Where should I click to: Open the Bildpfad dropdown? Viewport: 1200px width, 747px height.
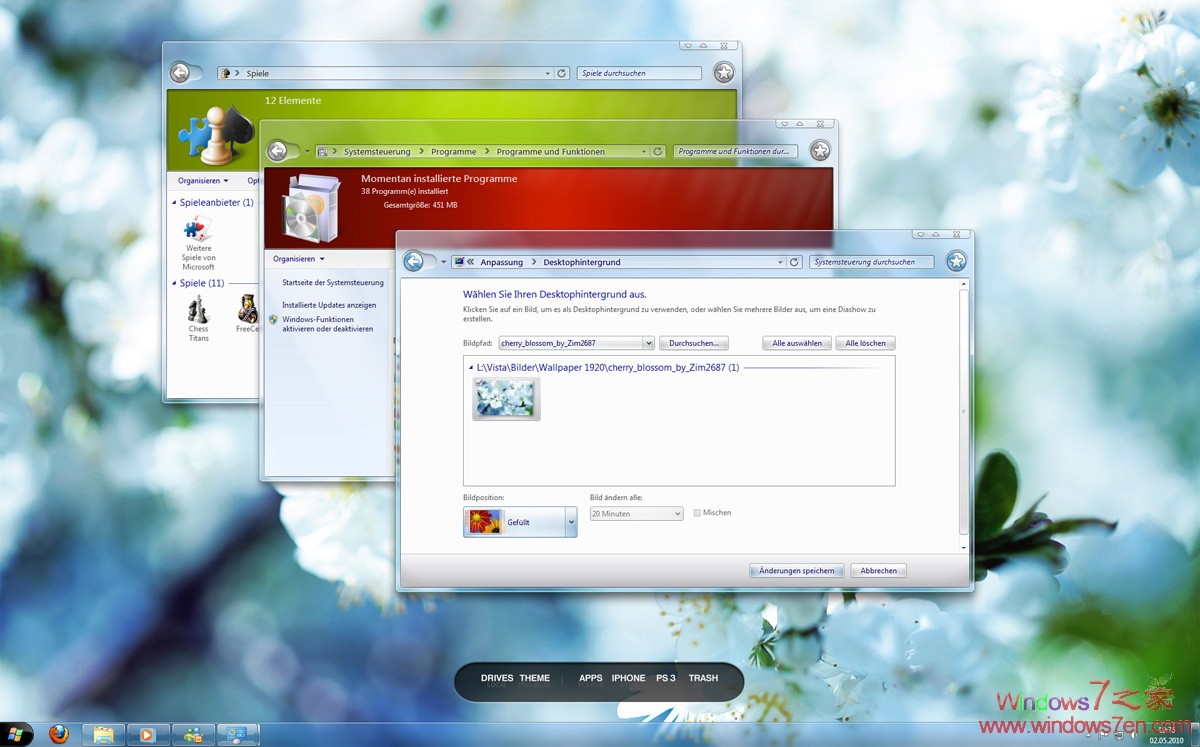coord(649,343)
